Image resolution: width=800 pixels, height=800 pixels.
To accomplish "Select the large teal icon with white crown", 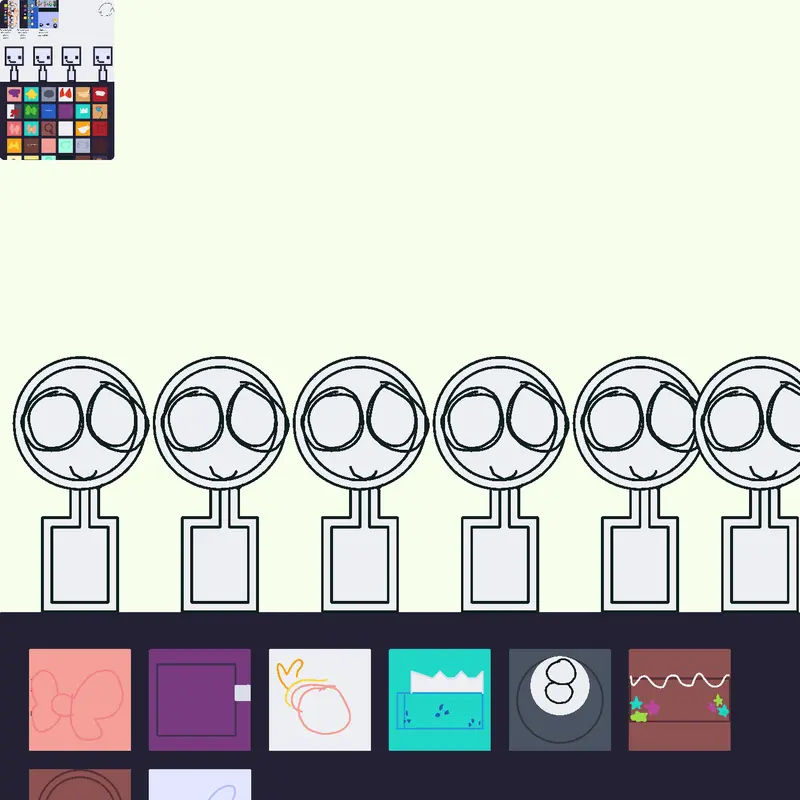I will 440,699.
